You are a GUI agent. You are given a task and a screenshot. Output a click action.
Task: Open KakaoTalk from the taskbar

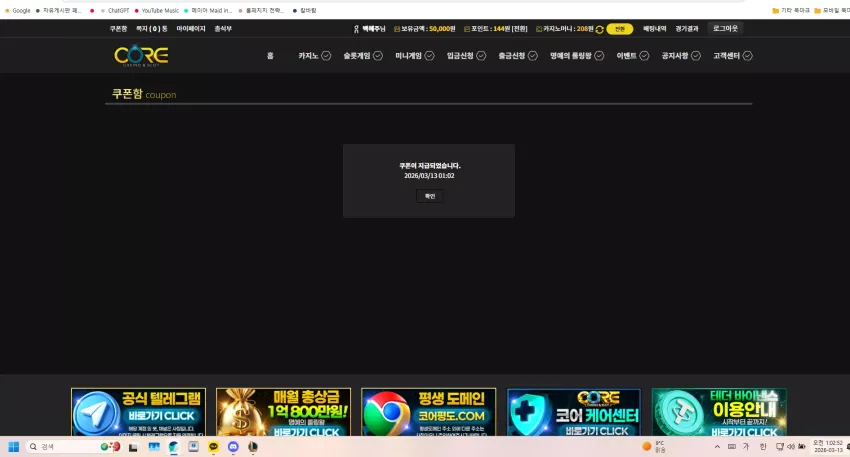[214, 447]
